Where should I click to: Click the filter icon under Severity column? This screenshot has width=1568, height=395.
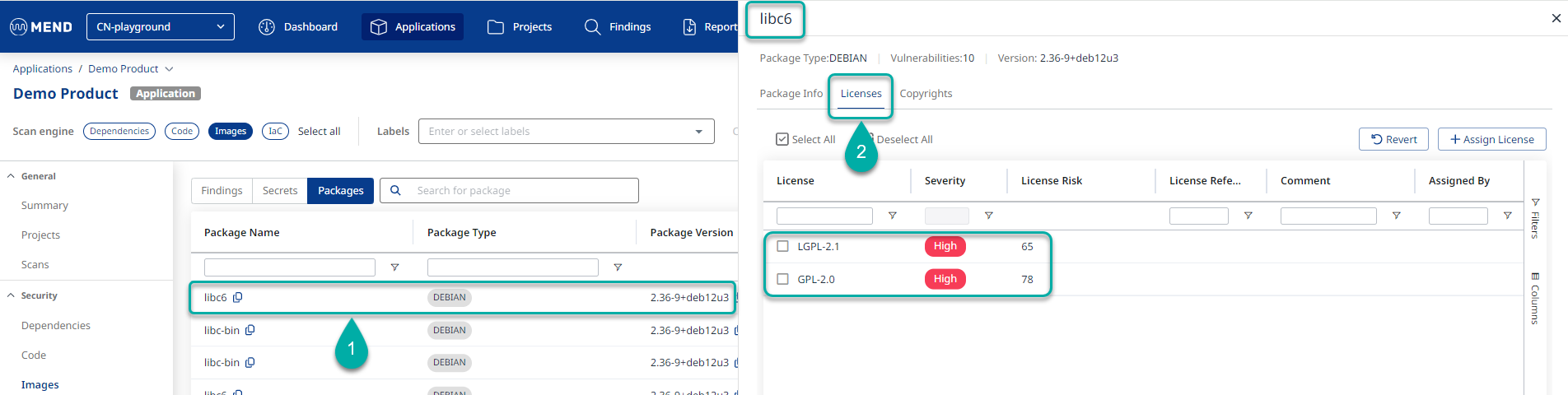click(x=988, y=216)
